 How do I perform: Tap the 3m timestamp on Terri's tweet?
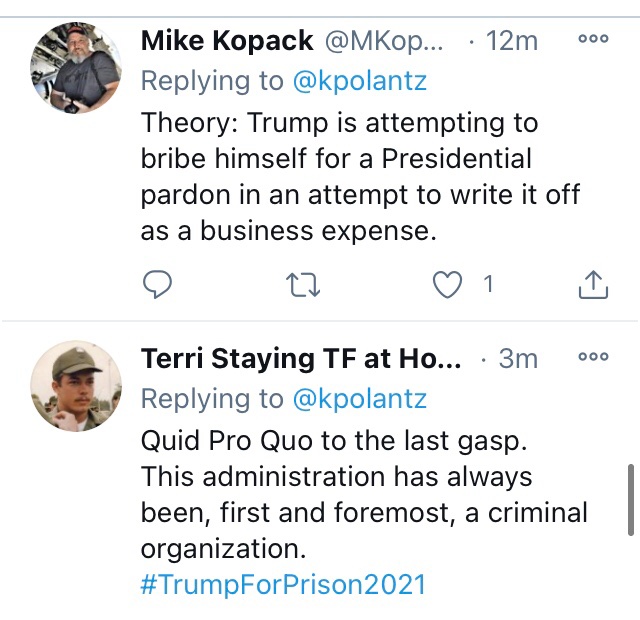(x=518, y=359)
